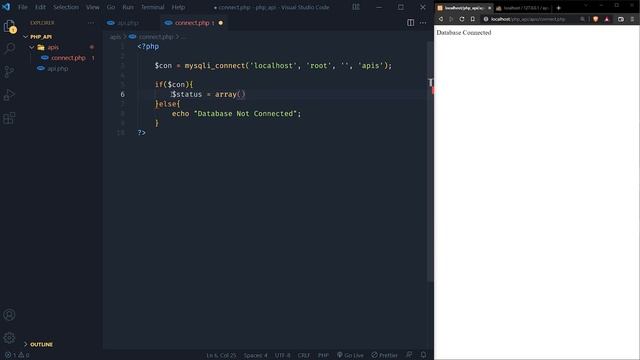
Task: Open the File menu
Action: pyautogui.click(x=22, y=7)
